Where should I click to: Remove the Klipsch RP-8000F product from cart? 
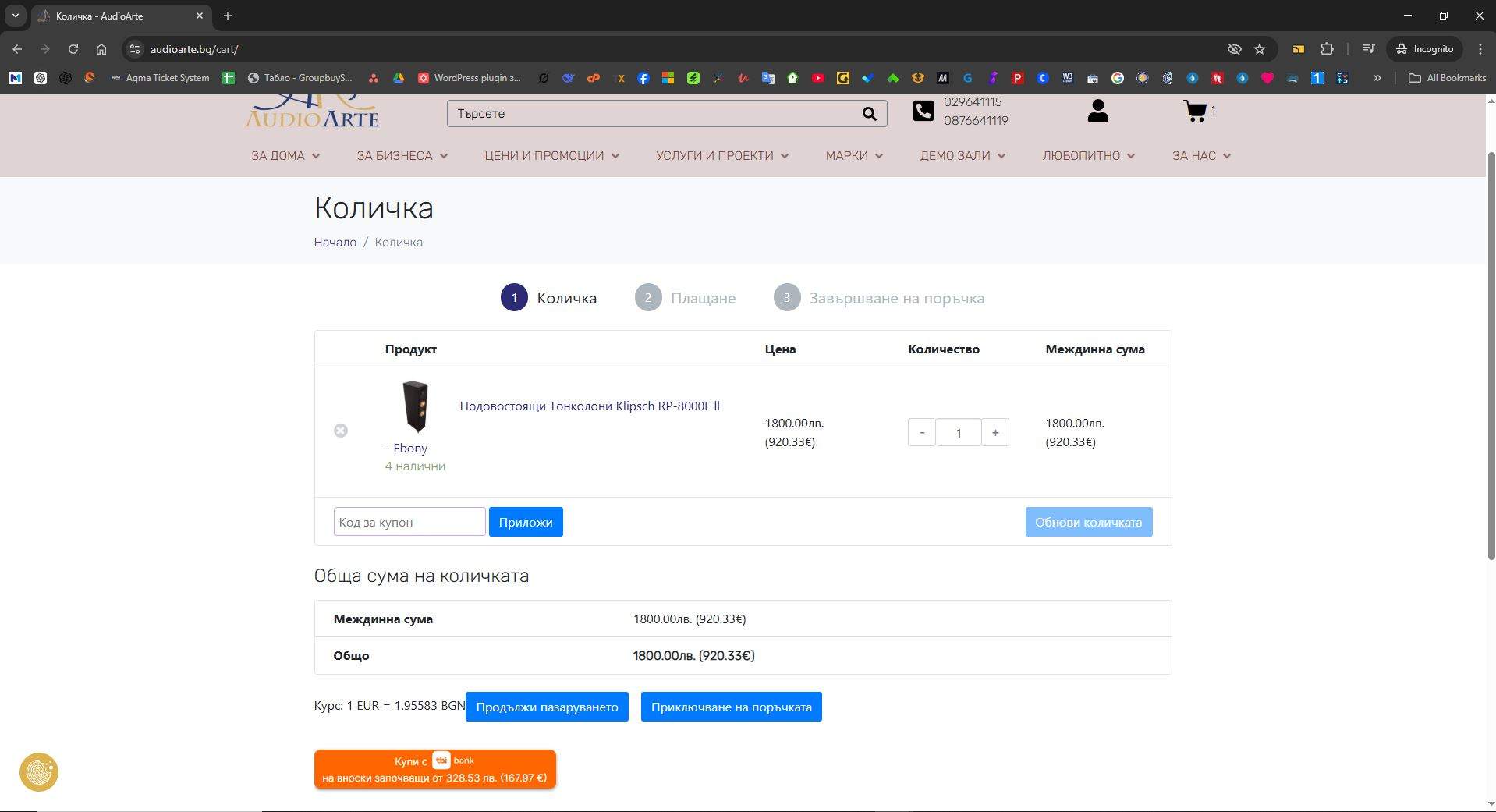pos(341,431)
